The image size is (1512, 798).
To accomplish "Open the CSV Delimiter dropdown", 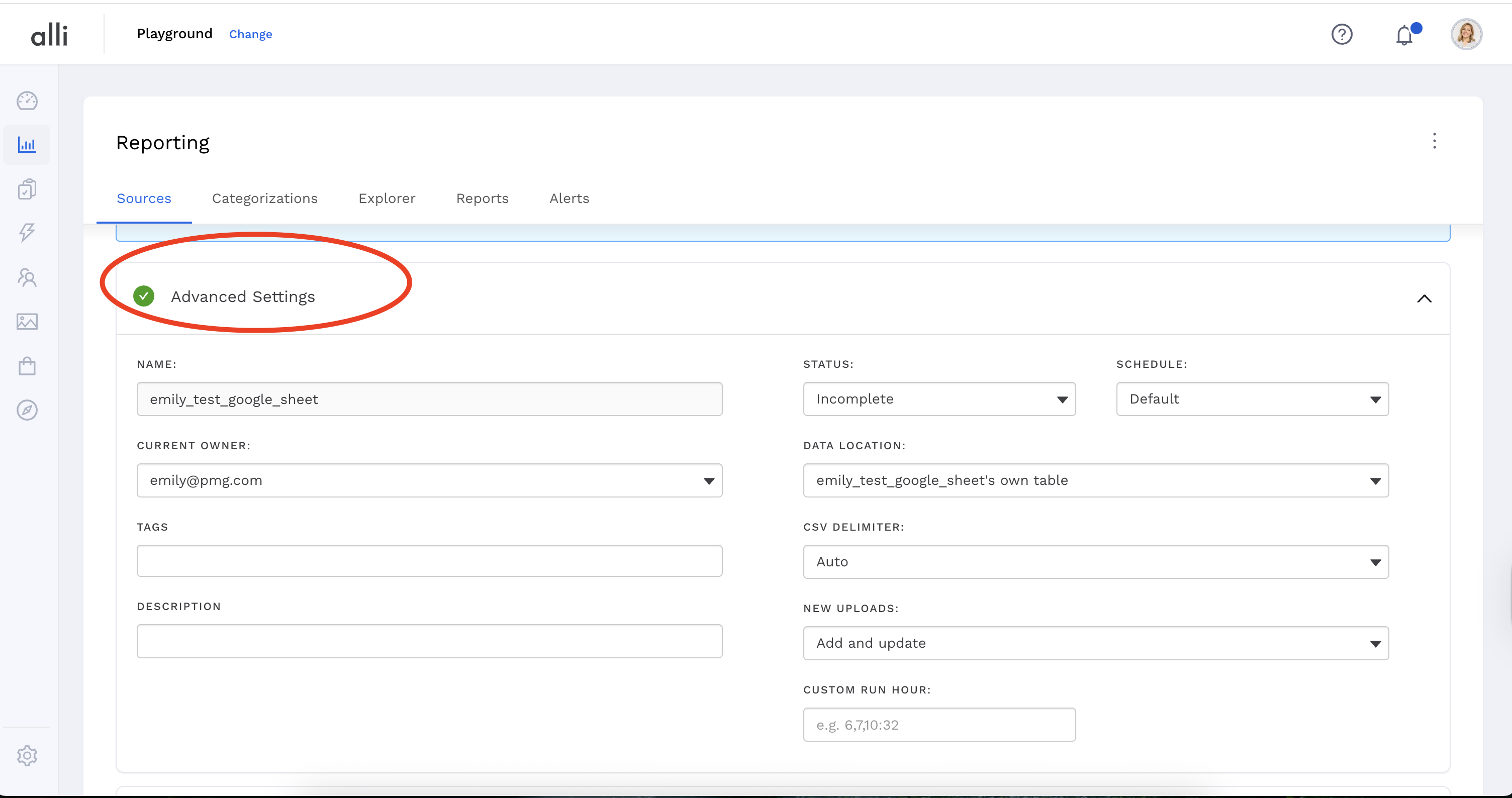I will 1095,561.
